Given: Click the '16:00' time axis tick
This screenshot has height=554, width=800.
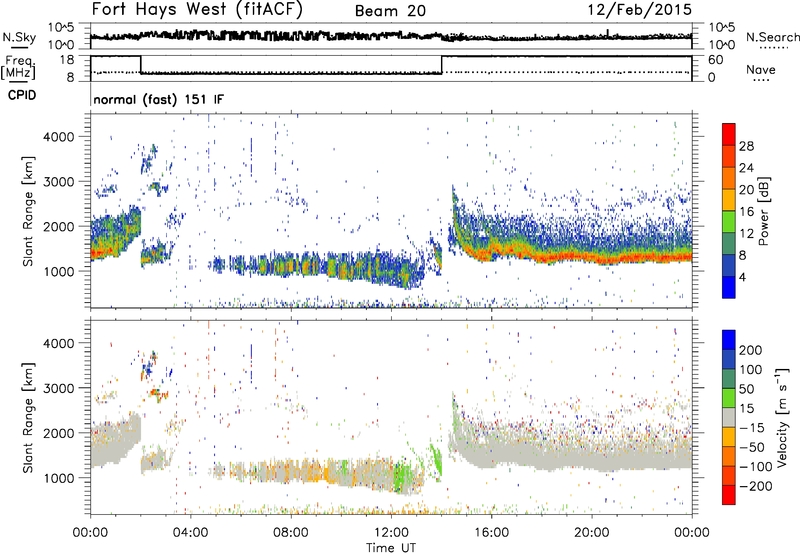Looking at the screenshot, I should point(491,533).
